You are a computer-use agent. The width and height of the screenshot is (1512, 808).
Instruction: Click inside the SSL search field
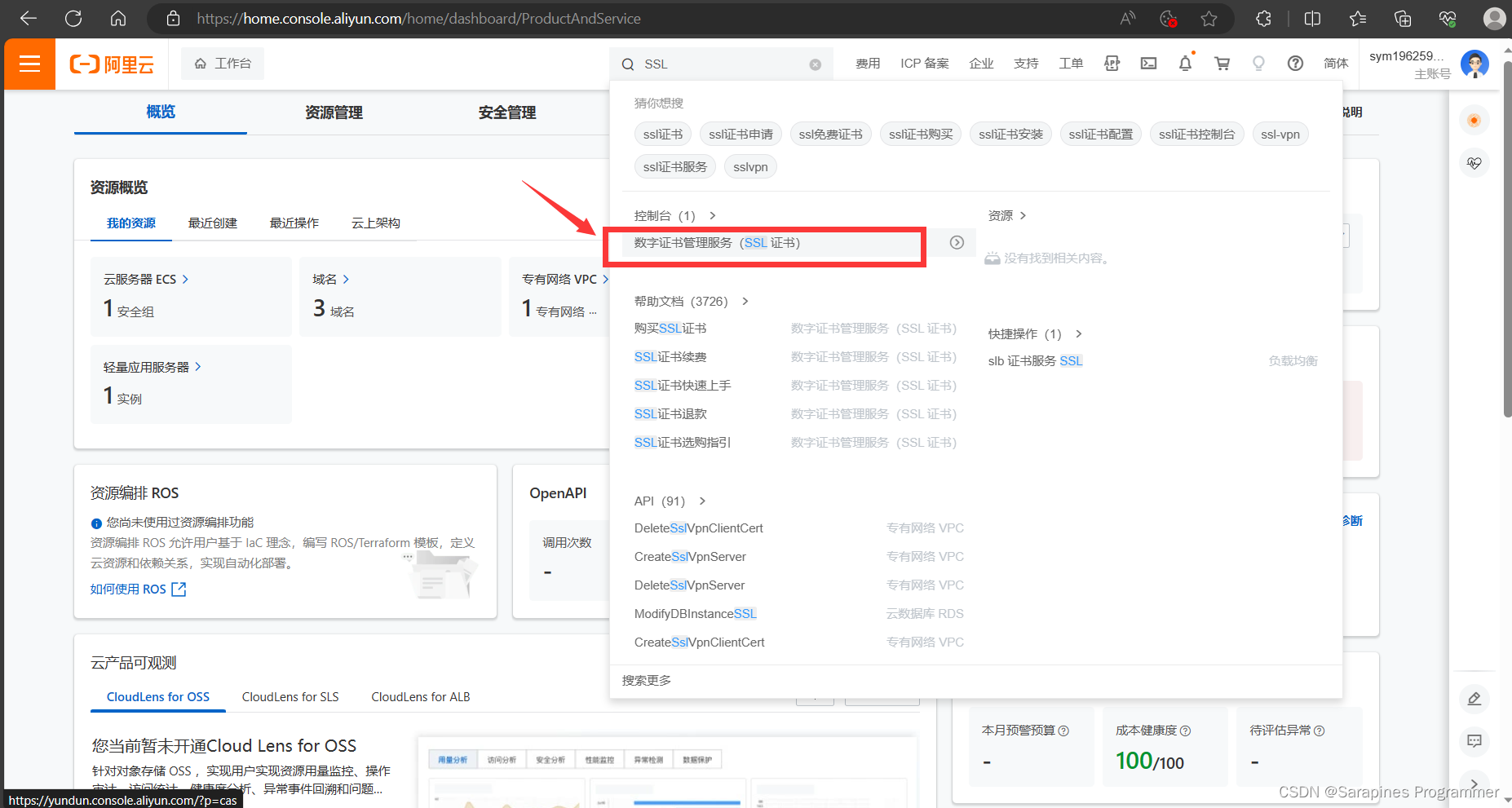pyautogui.click(x=722, y=64)
